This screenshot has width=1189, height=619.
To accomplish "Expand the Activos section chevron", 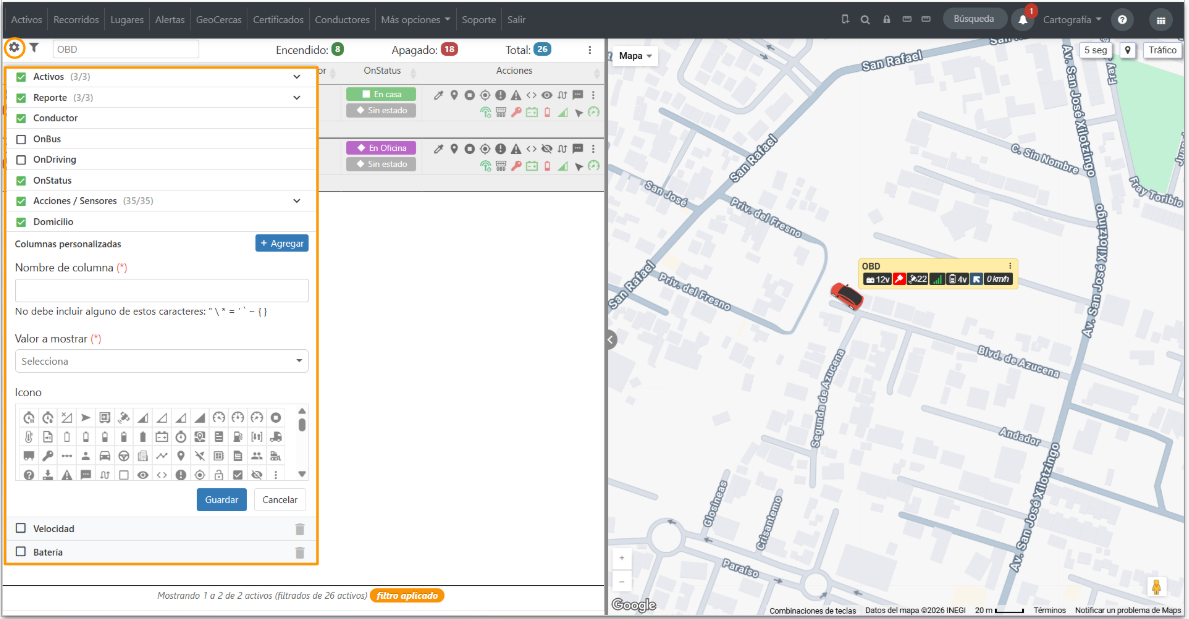I will [296, 77].
